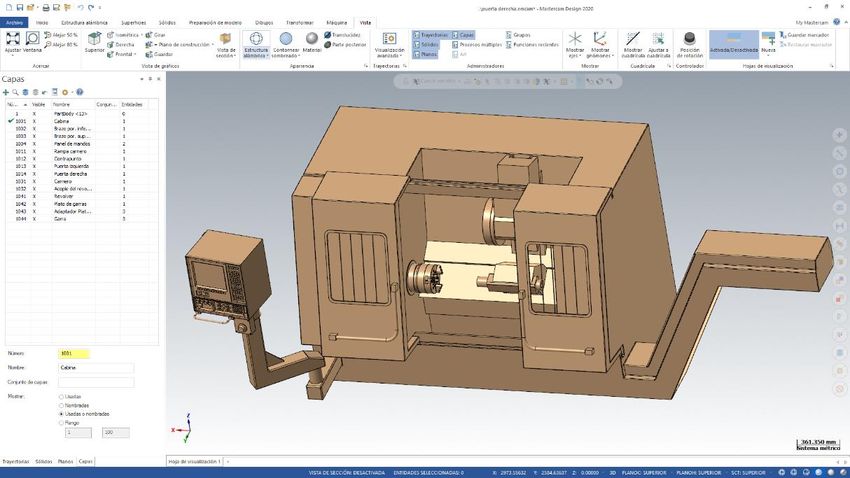850x478 pixels.
Task: Select the Rango radio button
Action: coord(61,422)
